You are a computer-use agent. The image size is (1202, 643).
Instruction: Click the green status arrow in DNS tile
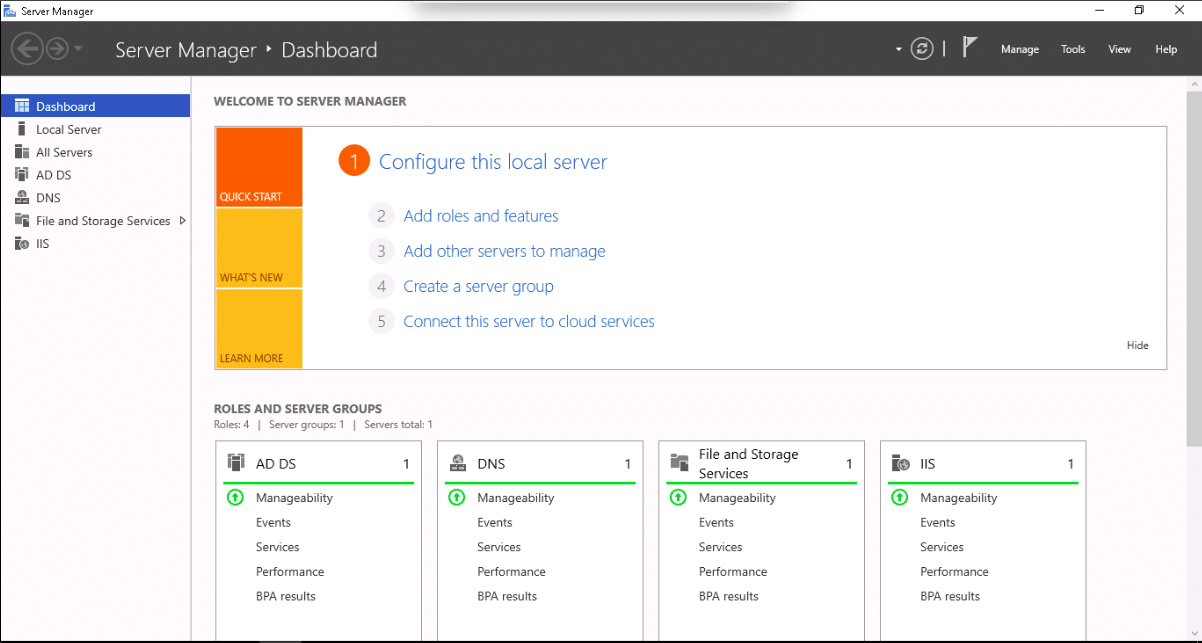click(x=457, y=497)
